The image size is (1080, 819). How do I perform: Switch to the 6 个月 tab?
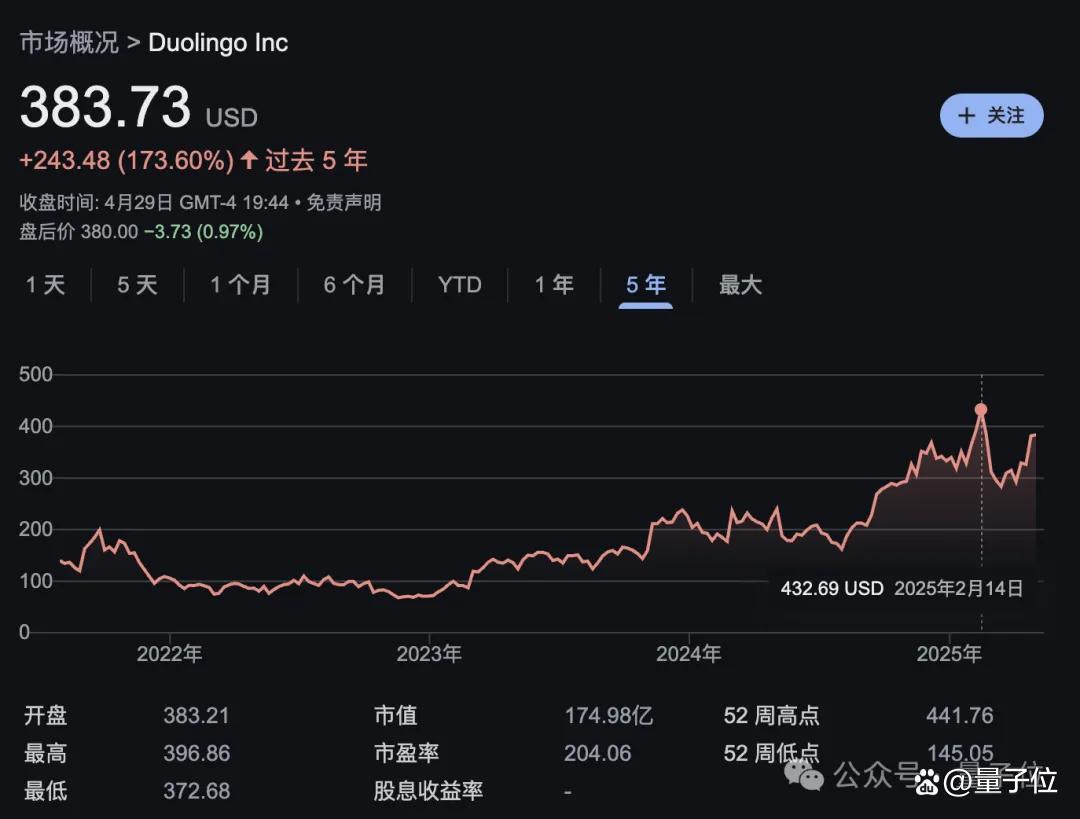(x=354, y=284)
